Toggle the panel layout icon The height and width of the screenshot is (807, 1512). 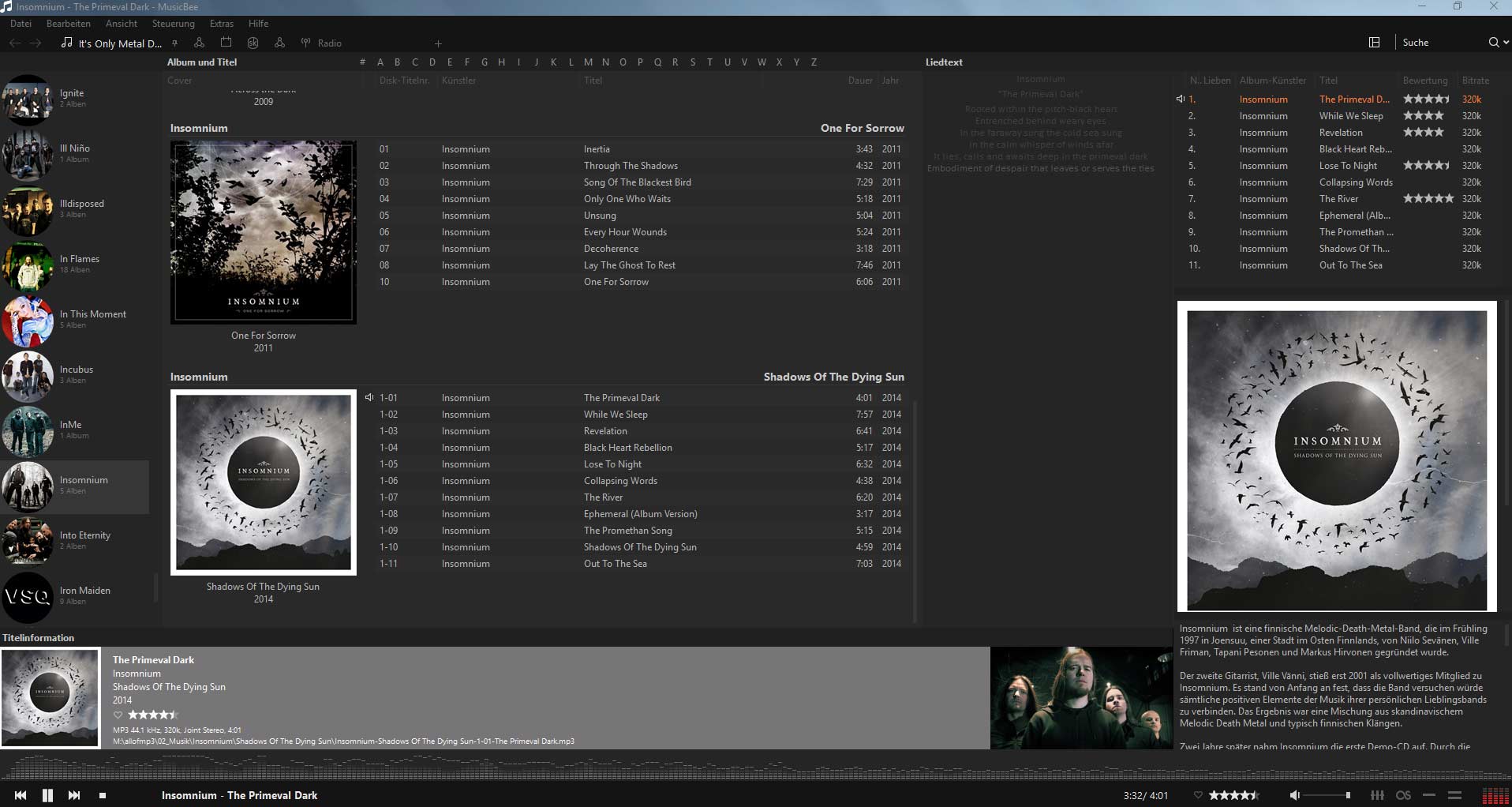pyautogui.click(x=1374, y=43)
